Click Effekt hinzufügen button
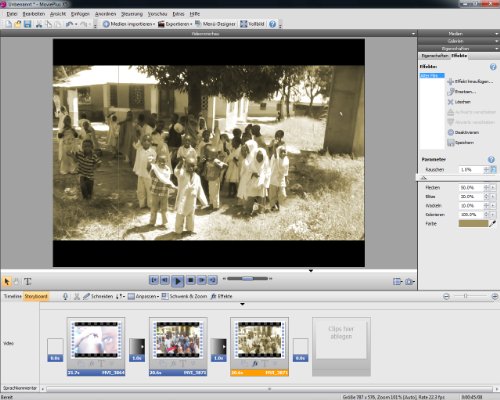Image resolution: width=500 pixels, height=400 pixels. [470, 81]
